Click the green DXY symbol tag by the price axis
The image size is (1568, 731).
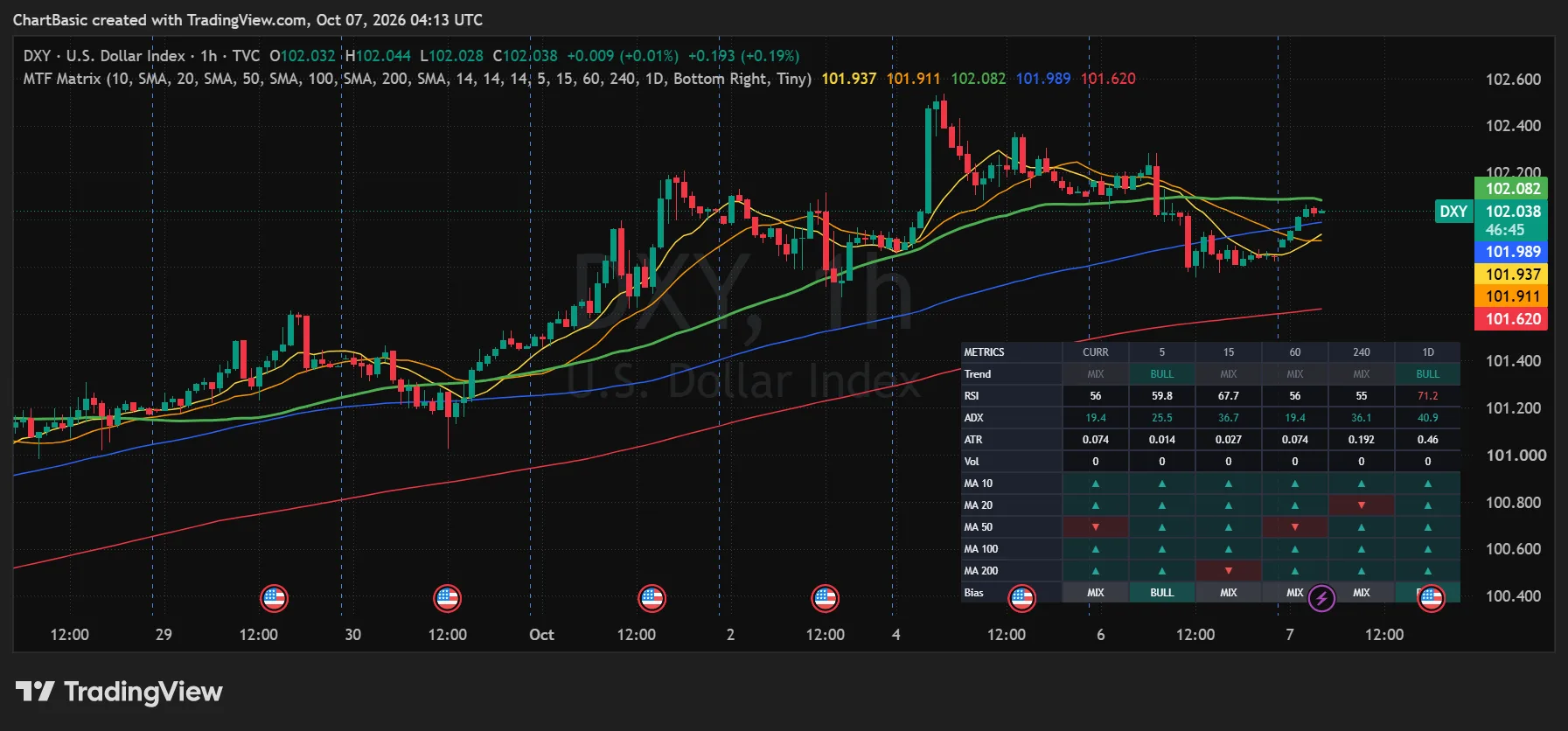point(1453,212)
